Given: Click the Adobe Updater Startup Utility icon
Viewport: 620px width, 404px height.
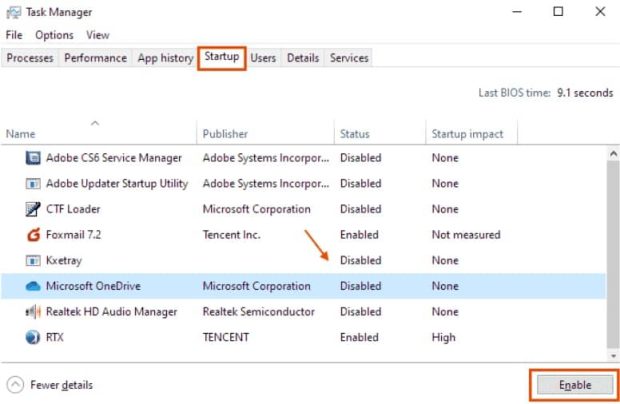Looking at the screenshot, I should point(32,184).
